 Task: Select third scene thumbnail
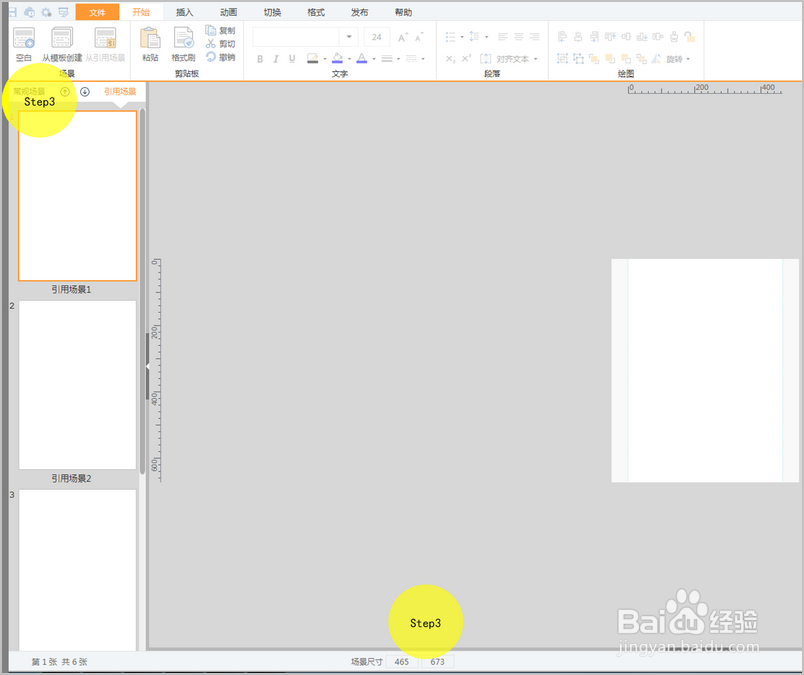pyautogui.click(x=77, y=570)
